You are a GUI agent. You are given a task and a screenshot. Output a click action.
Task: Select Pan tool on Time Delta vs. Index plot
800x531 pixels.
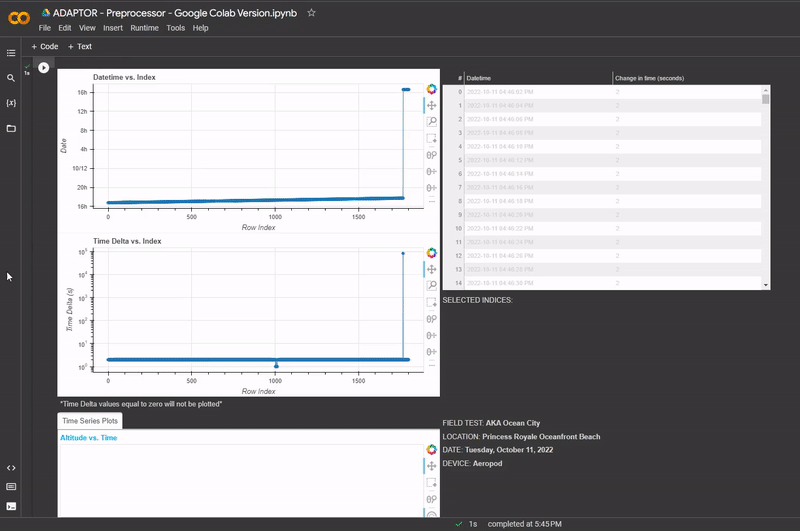point(432,269)
